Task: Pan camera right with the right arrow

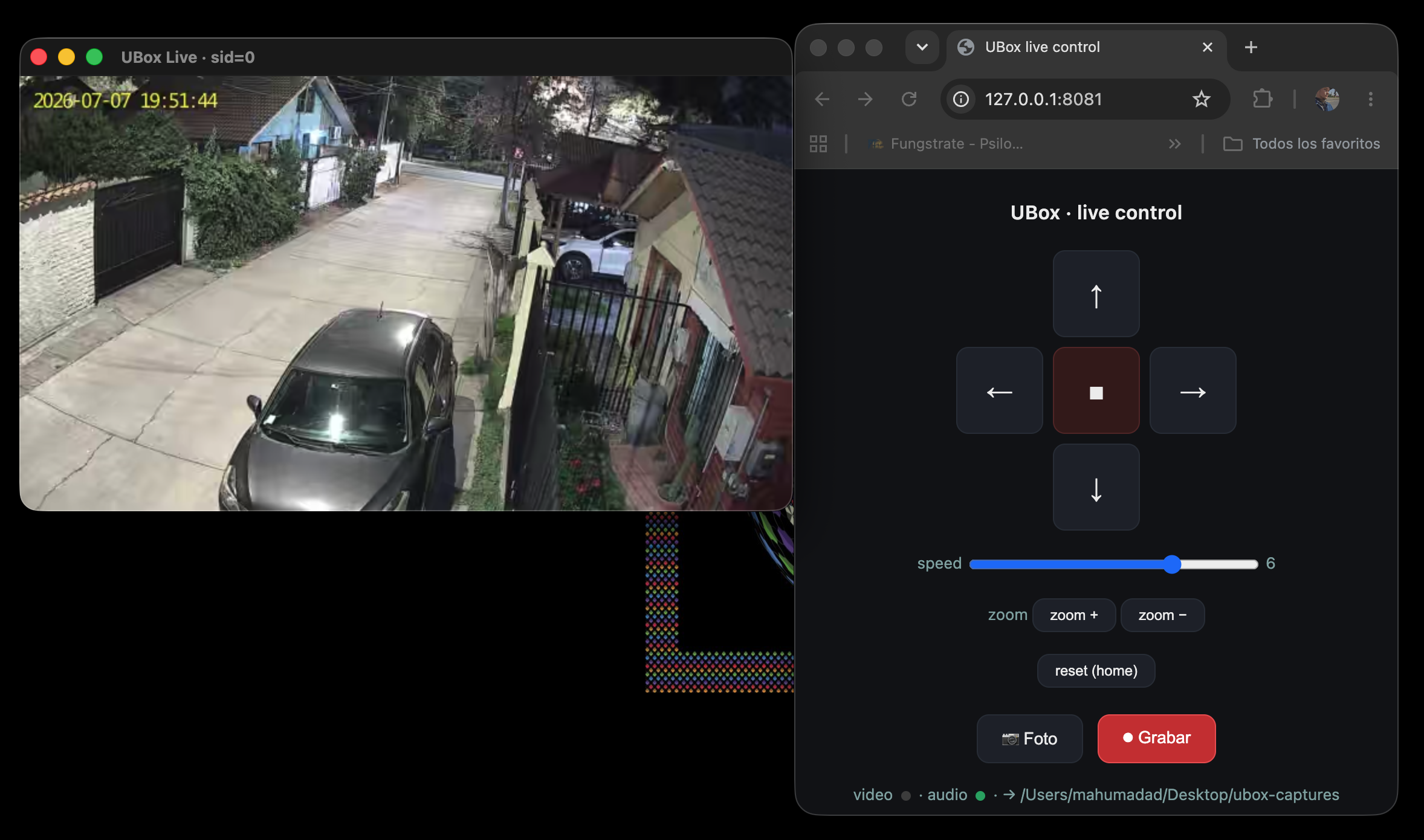Action: 1193,390
